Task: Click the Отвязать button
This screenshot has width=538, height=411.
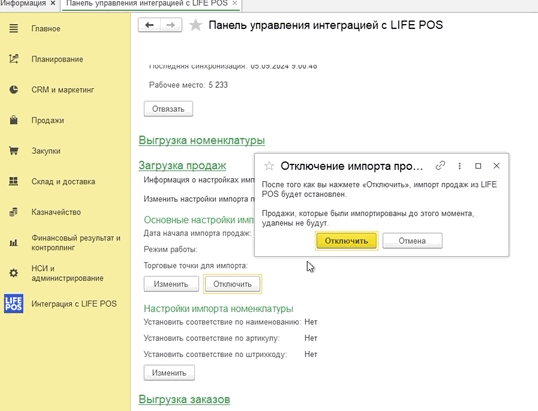Action: point(168,109)
